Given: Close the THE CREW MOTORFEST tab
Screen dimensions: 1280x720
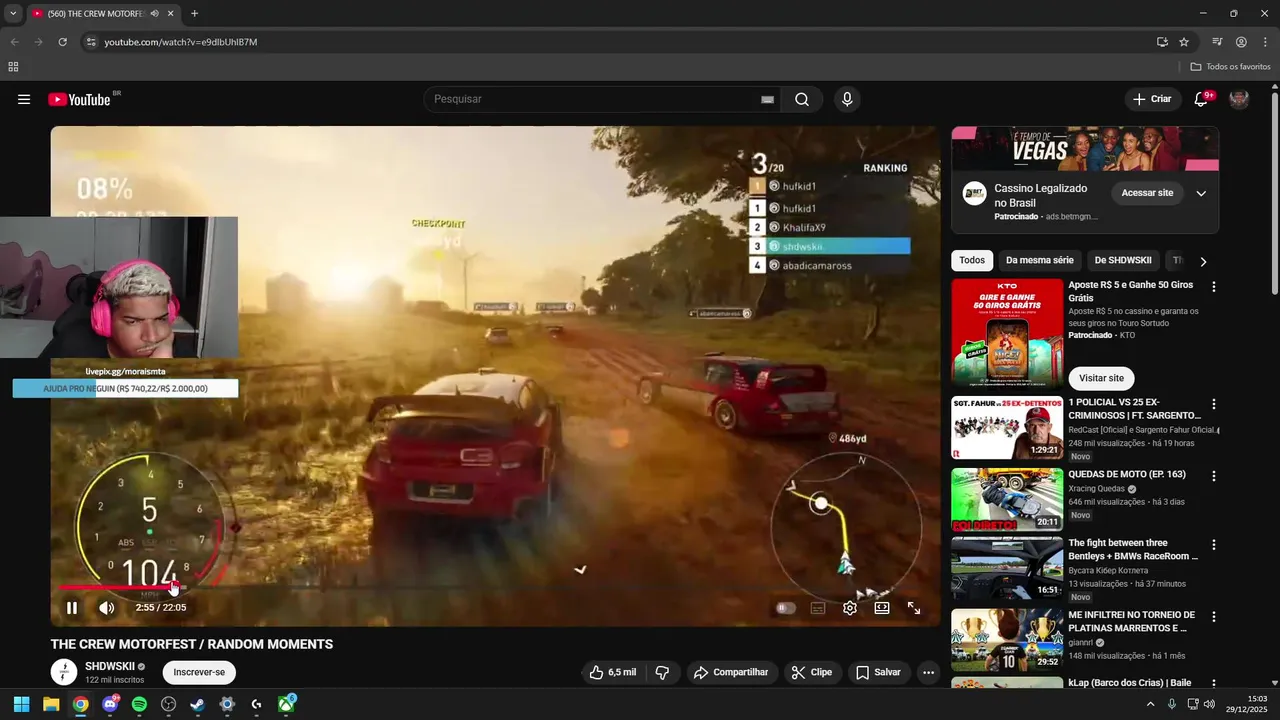Looking at the screenshot, I should [171, 14].
